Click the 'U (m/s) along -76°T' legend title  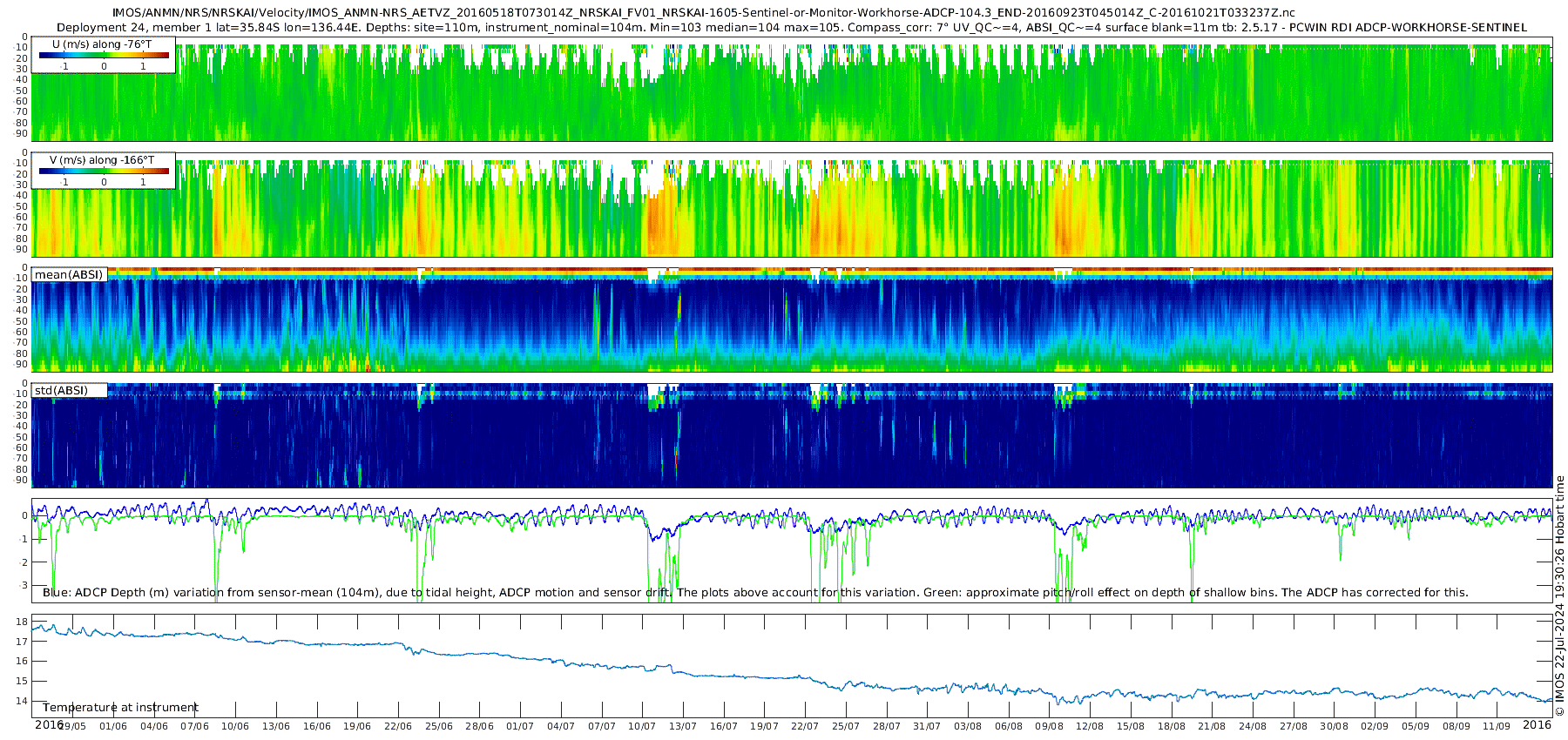102,44
